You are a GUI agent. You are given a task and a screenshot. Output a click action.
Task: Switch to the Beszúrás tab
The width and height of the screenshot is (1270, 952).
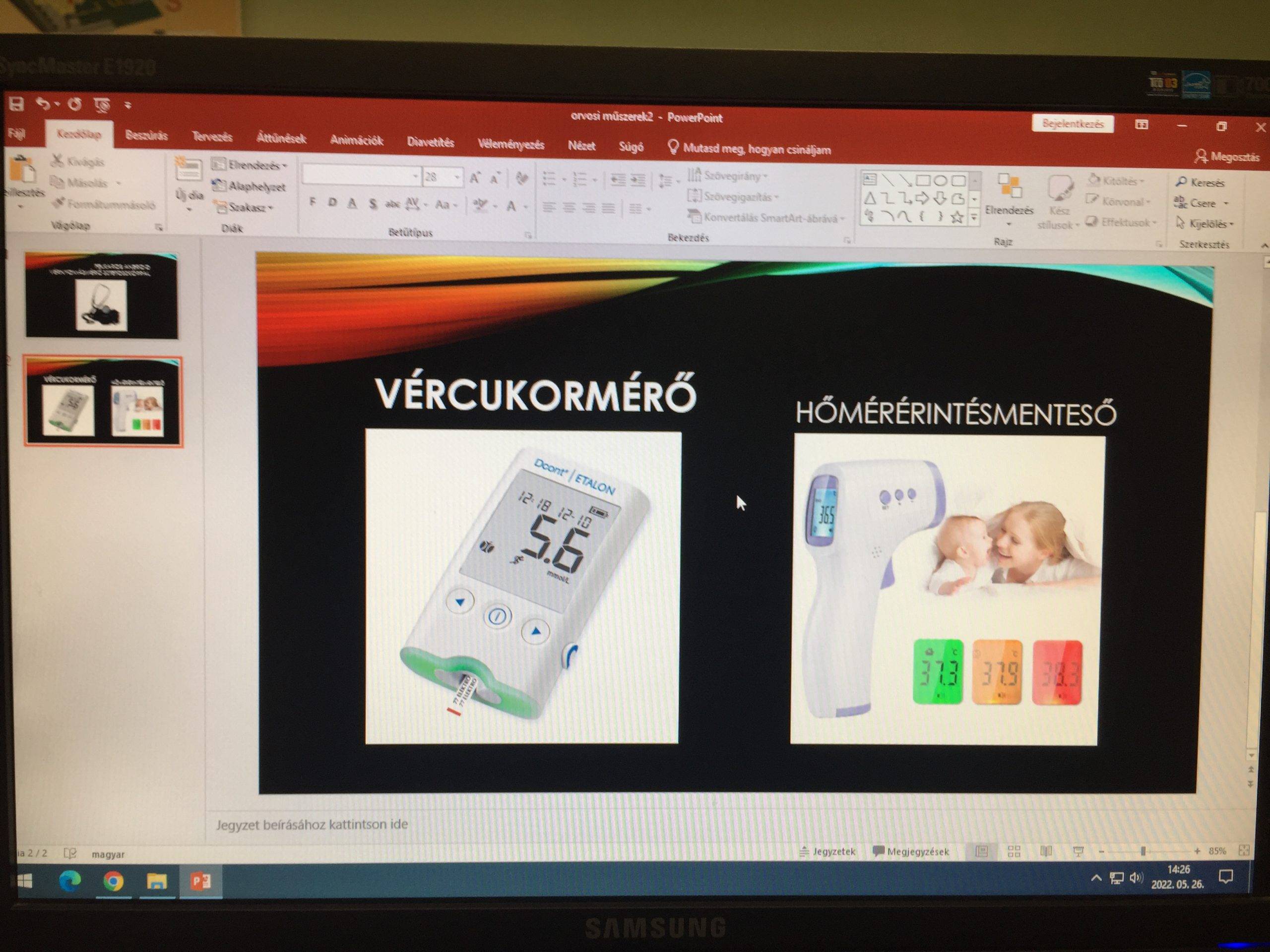point(146,136)
